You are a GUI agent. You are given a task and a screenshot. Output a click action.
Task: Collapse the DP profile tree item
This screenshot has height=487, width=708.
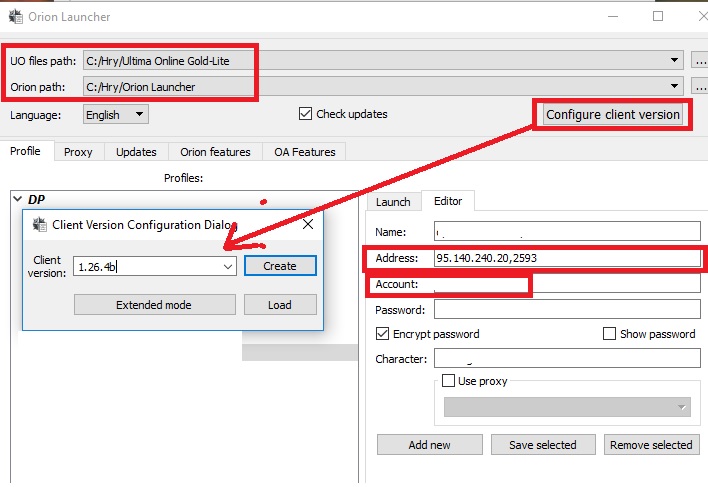tap(16, 199)
